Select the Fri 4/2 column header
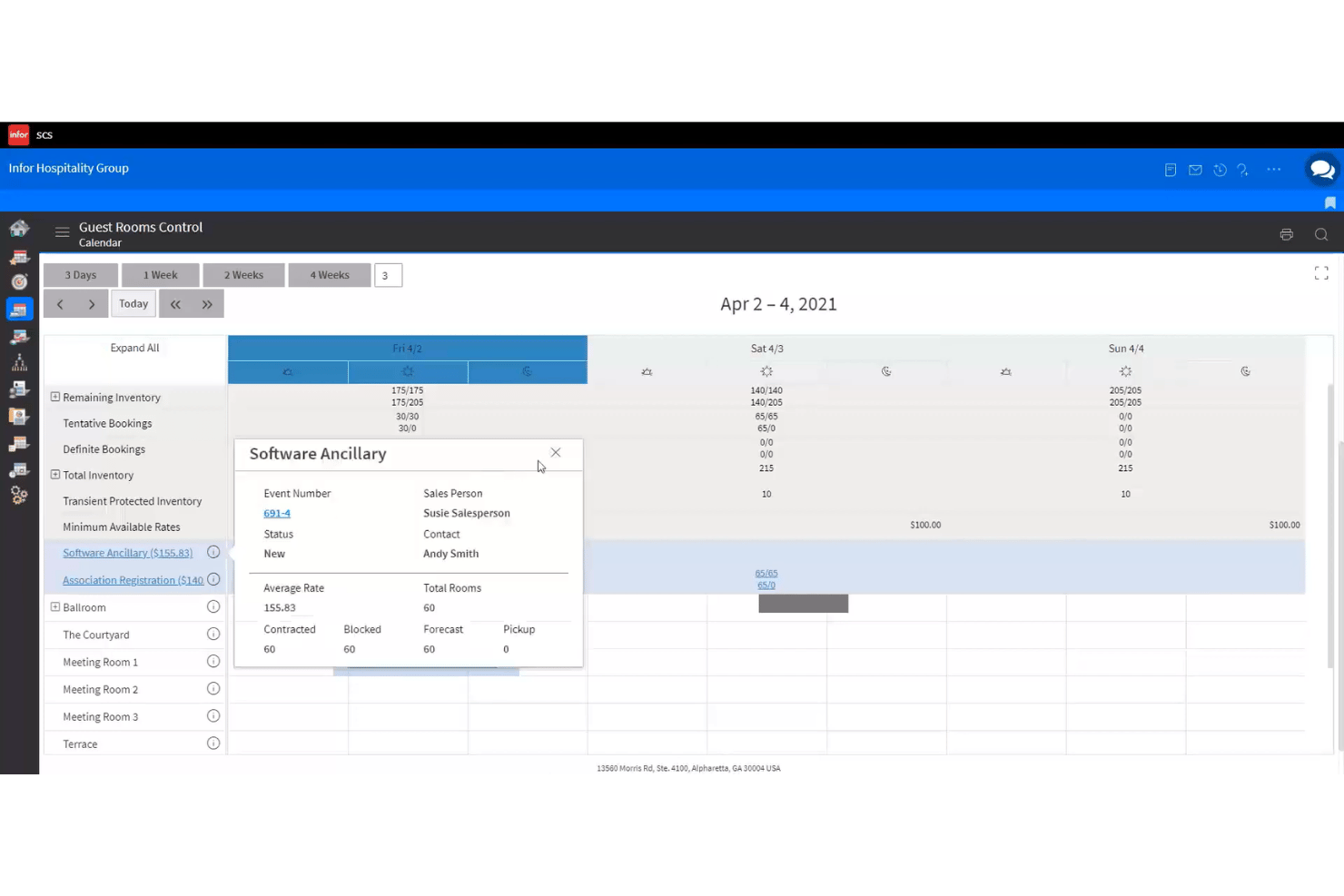 (x=408, y=348)
